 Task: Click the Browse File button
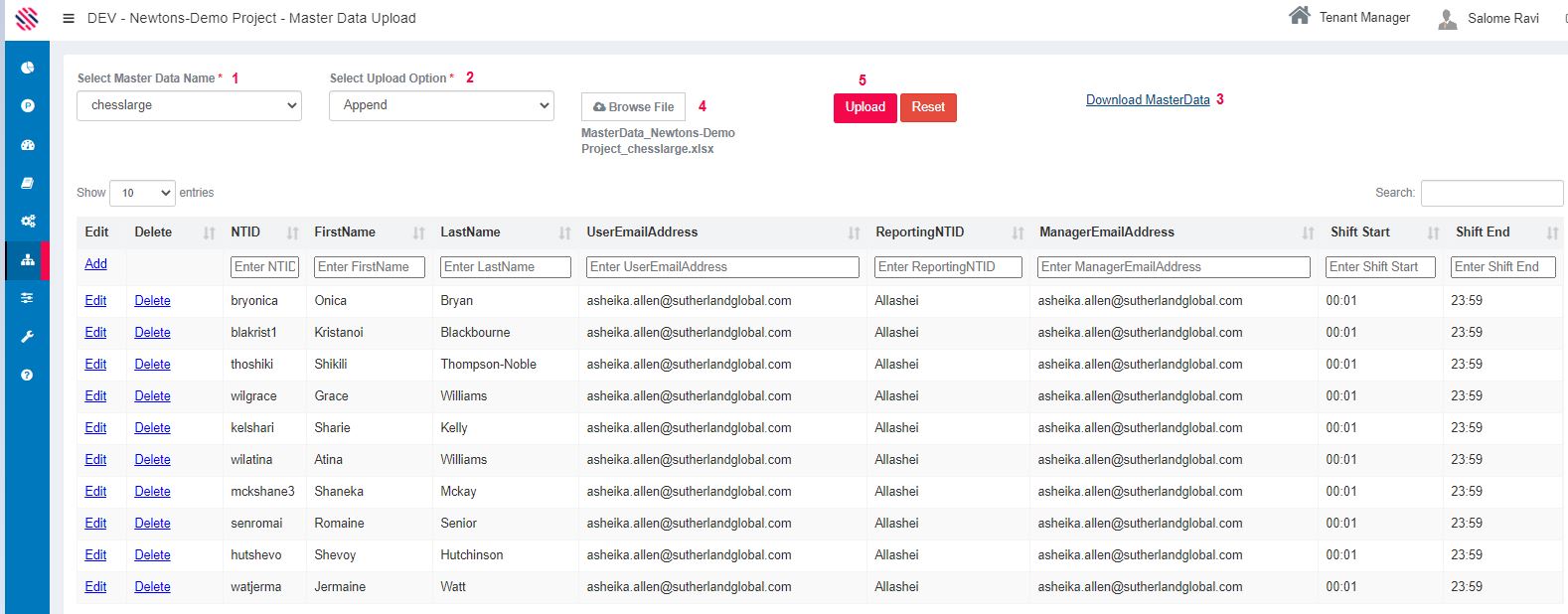(x=633, y=106)
